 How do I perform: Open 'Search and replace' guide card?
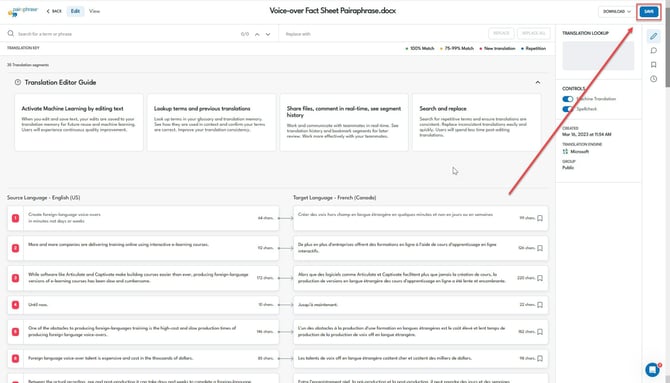click(x=476, y=122)
